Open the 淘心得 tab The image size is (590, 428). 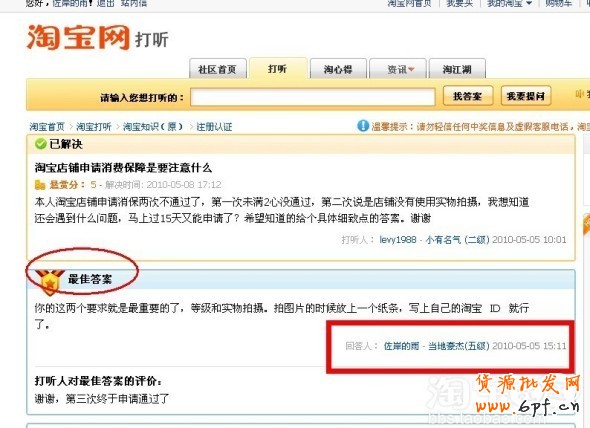point(338,69)
